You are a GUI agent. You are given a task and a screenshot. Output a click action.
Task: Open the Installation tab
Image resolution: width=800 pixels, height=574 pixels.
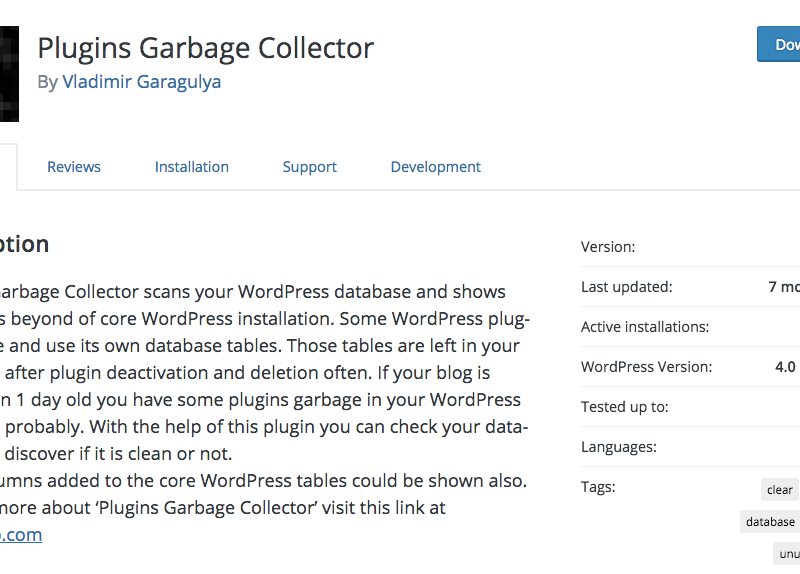(192, 167)
